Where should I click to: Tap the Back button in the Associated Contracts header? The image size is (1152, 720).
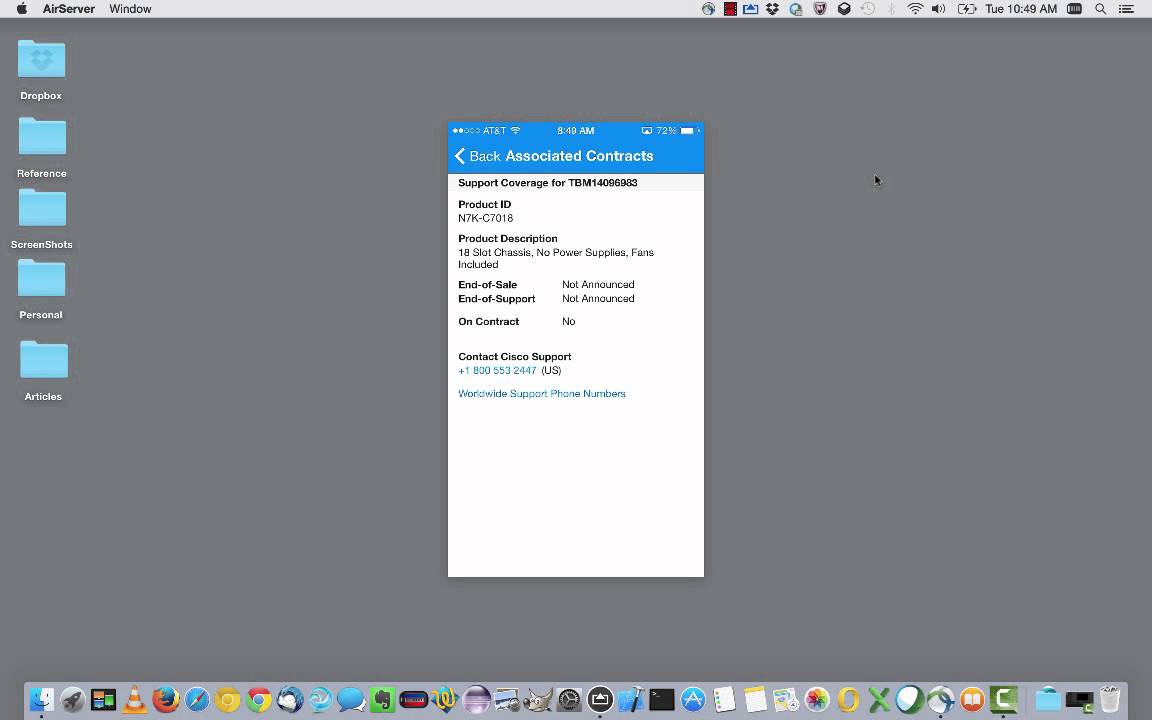[478, 156]
